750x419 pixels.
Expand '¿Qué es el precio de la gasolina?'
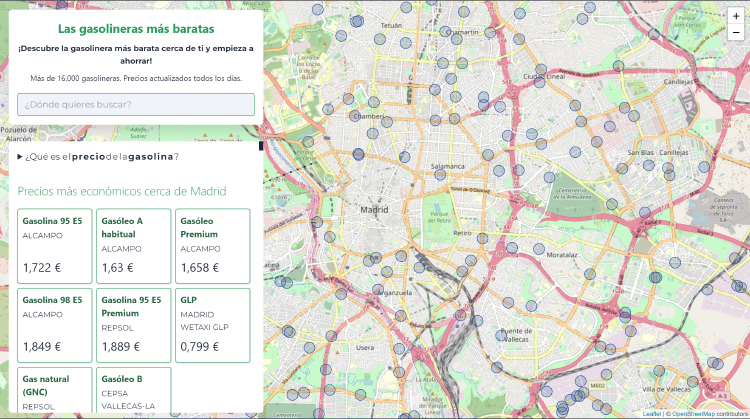click(98, 156)
